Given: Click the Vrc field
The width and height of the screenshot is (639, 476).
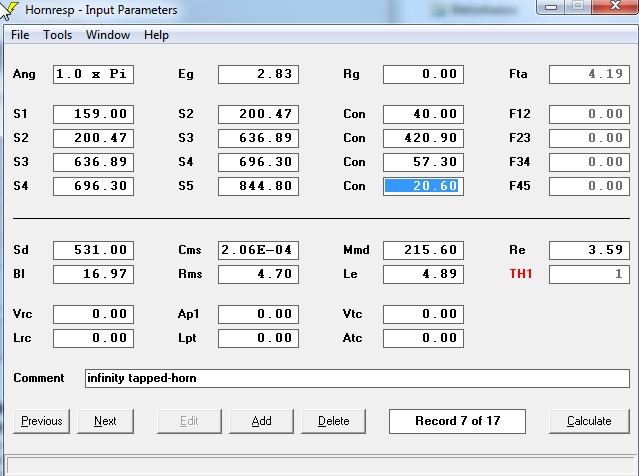Looking at the screenshot, I should (x=93, y=314).
